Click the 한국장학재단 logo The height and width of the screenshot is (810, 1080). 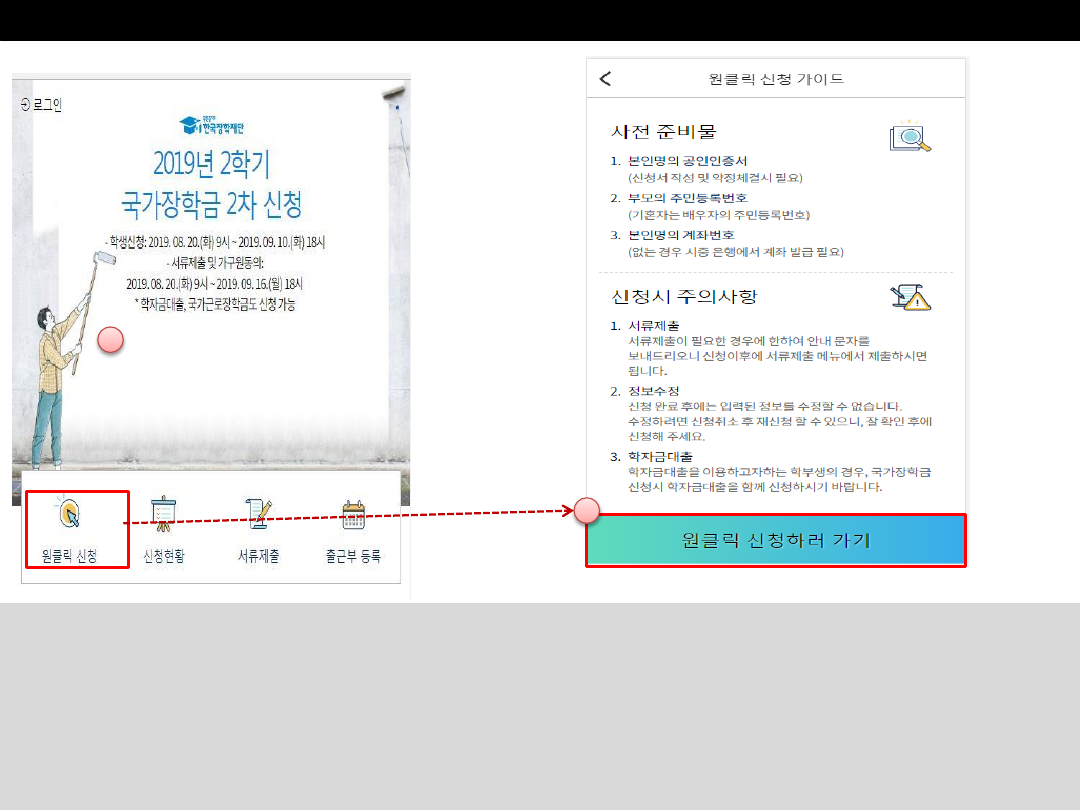click(212, 125)
